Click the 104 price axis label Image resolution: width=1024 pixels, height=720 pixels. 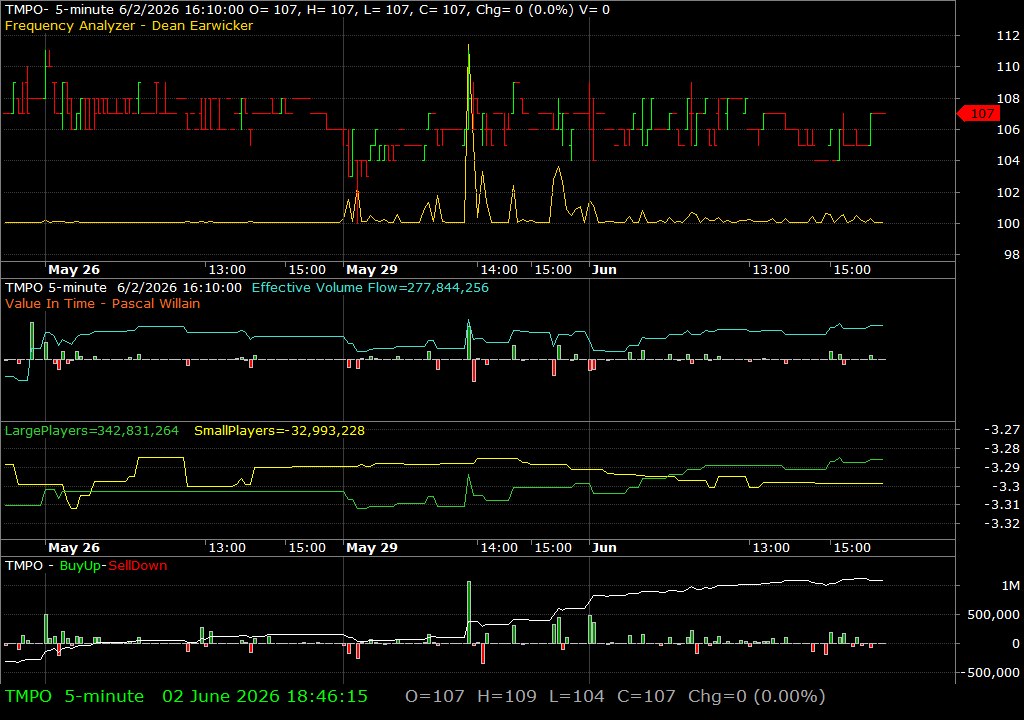point(1008,161)
